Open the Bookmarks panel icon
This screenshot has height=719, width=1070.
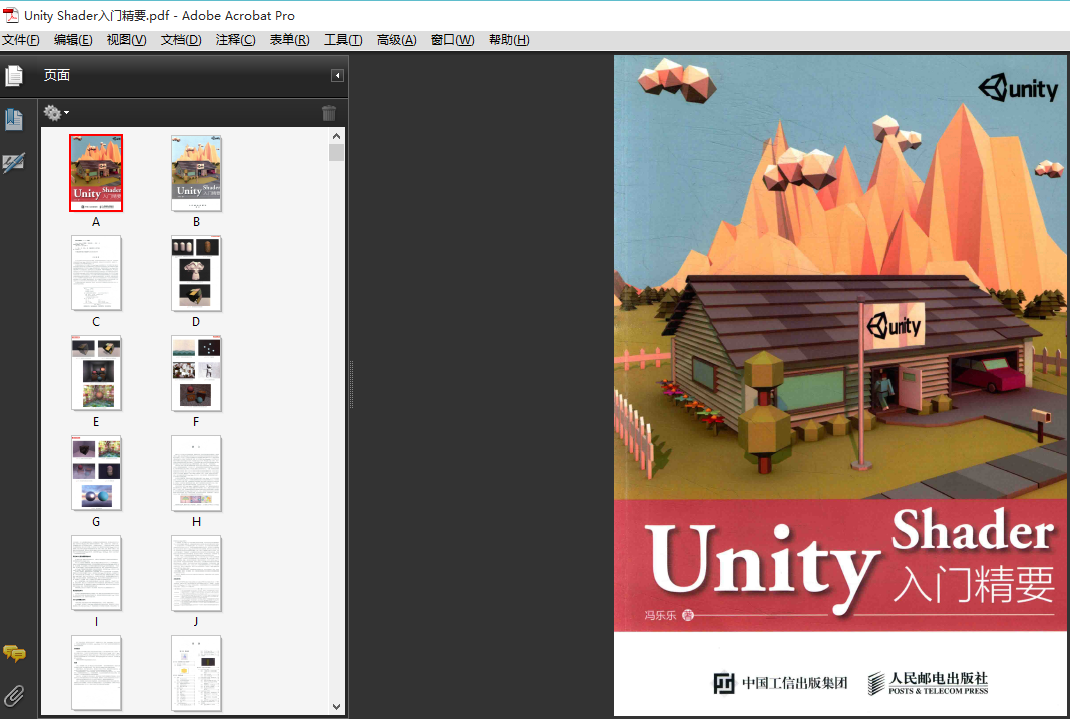point(14,119)
